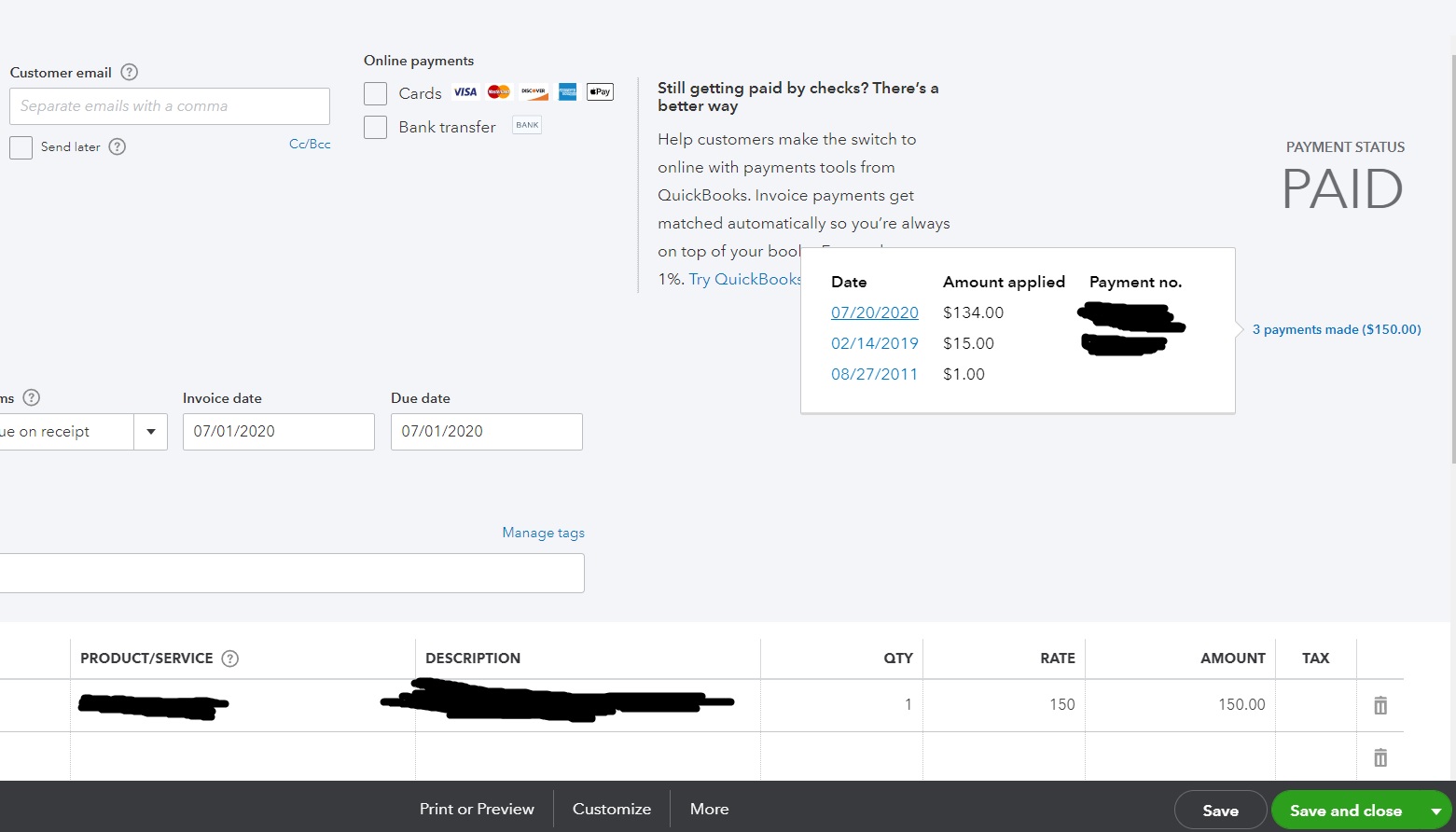Select the Mastercard payment icon
This screenshot has width=1456, height=832.
click(499, 91)
